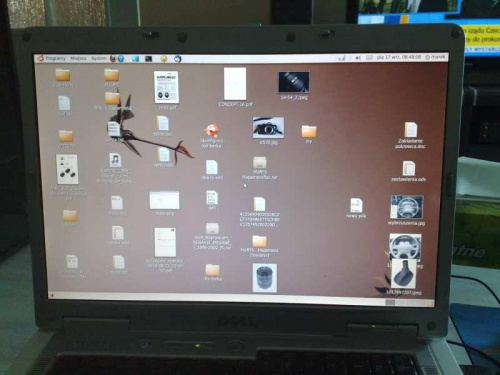Open the mail indicator envelope icon
This screenshot has height=375, width=500.
pyautogui.click(x=369, y=58)
